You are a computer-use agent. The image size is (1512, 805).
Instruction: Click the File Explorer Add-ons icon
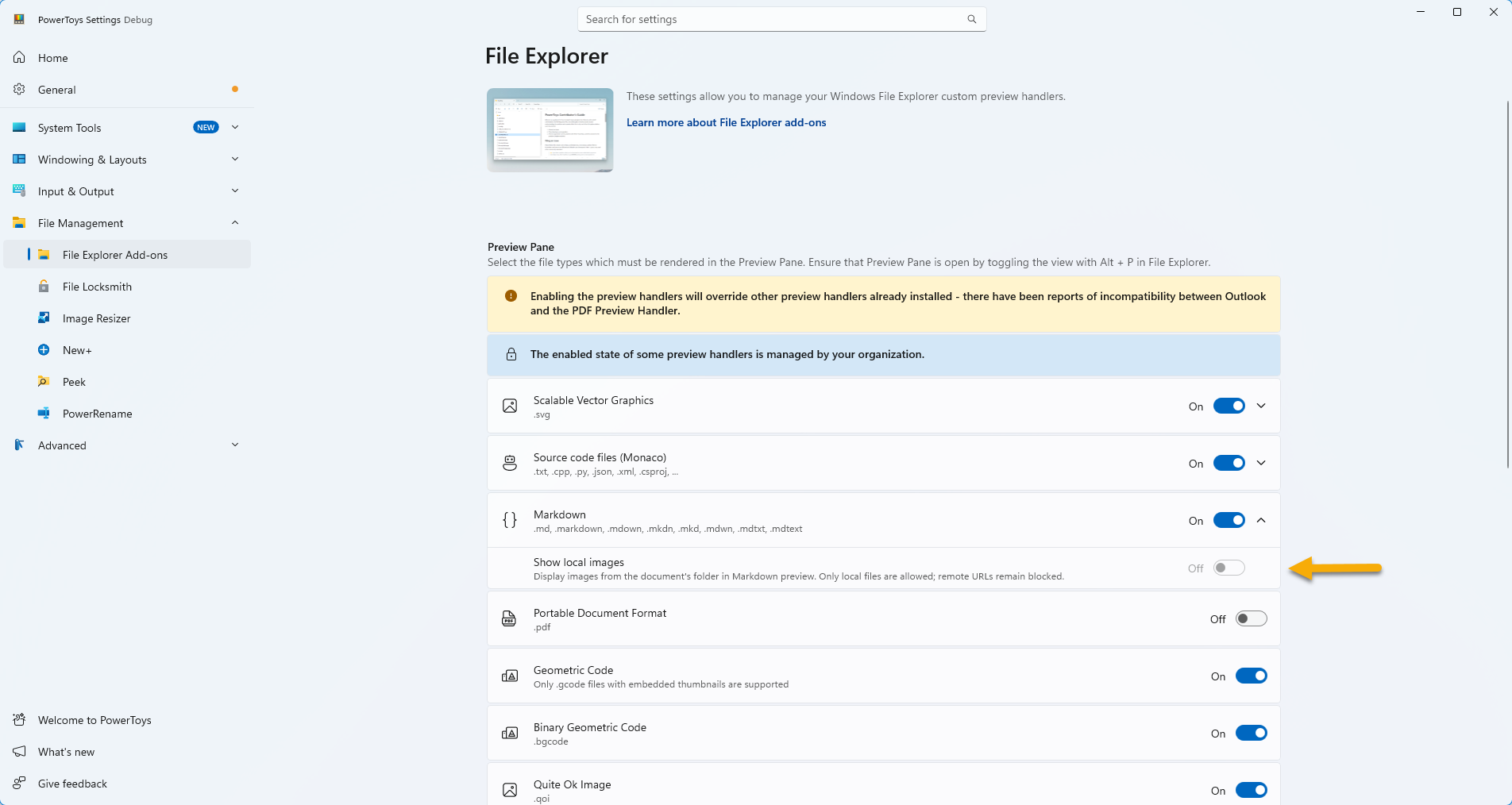44,254
